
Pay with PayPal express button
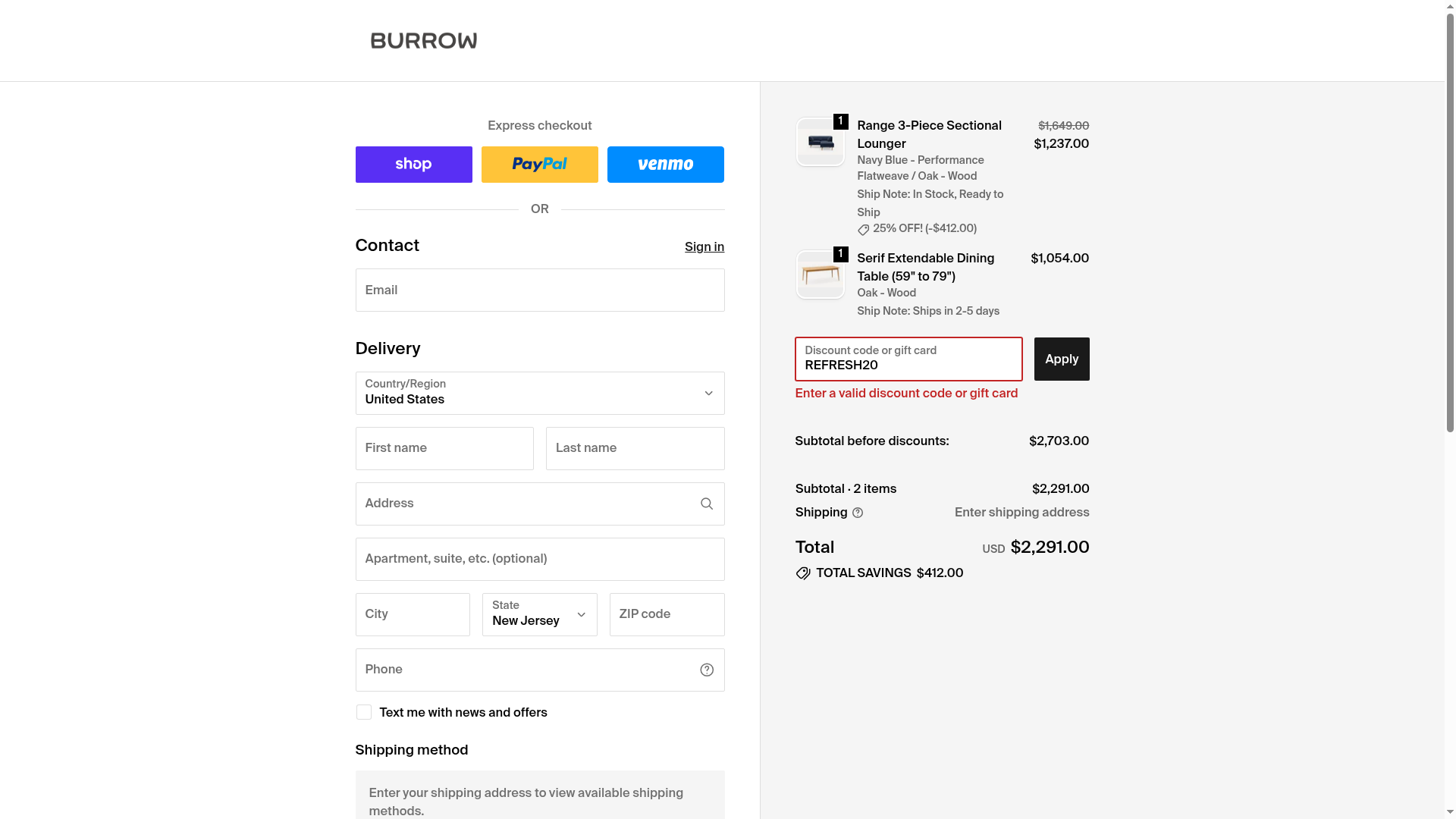pos(540,165)
